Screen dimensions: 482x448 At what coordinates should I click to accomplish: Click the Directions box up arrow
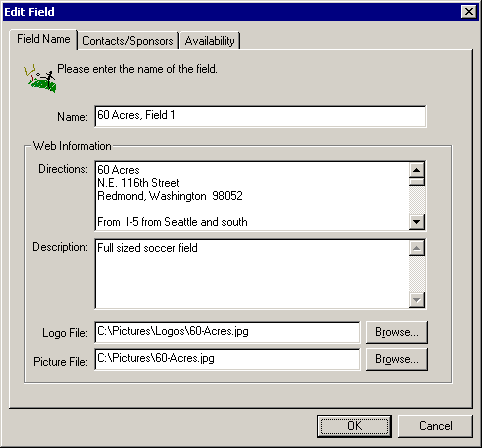coord(417,170)
